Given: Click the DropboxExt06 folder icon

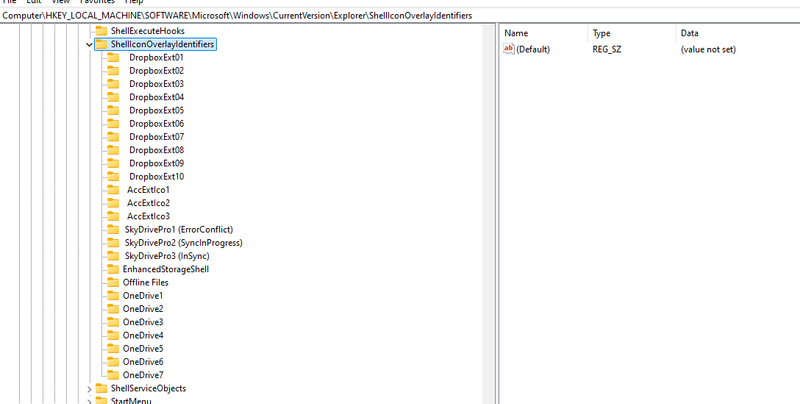Looking at the screenshot, I should pyautogui.click(x=113, y=123).
